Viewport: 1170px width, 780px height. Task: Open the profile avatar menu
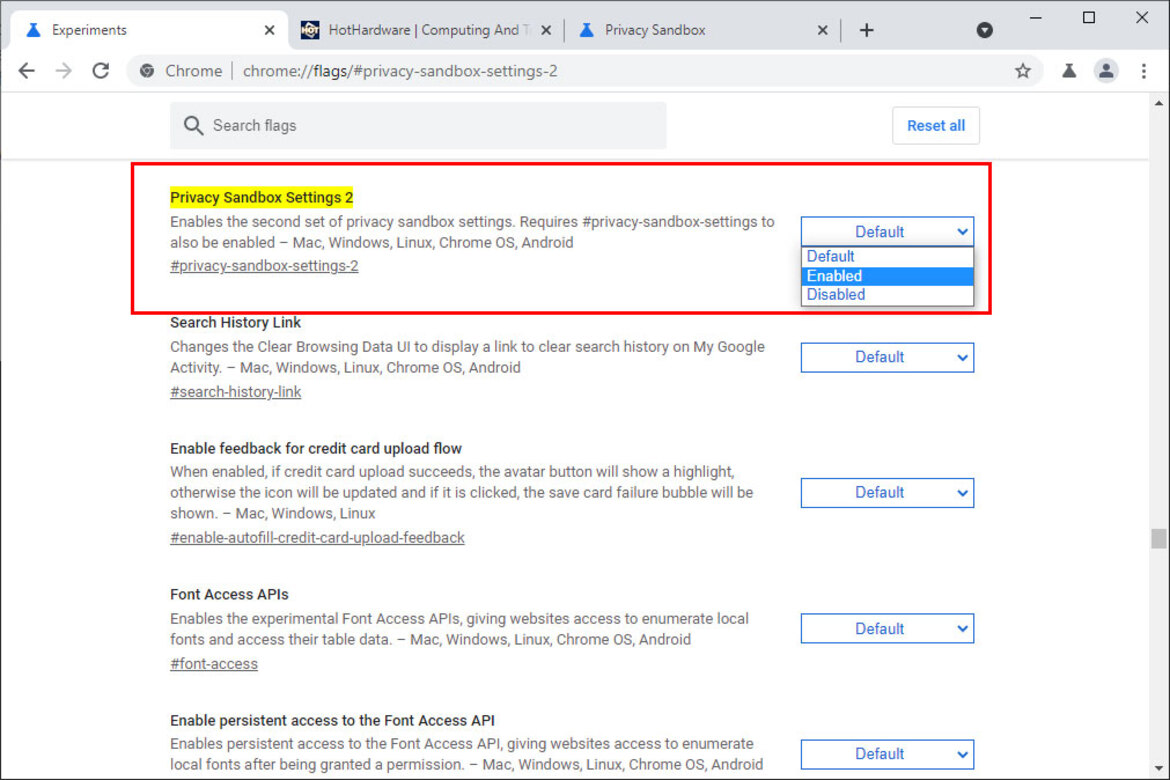click(1106, 71)
